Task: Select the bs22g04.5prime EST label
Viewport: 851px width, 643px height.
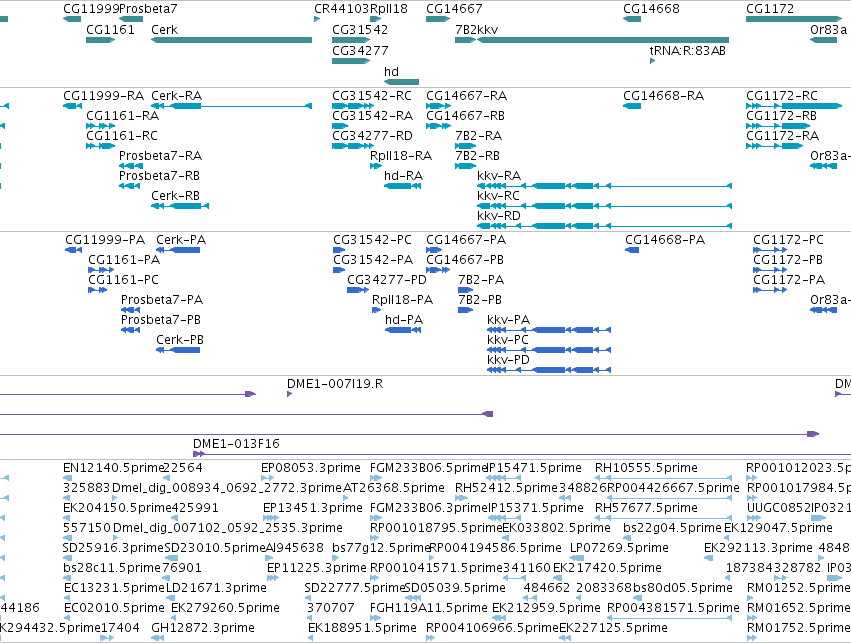Action: 672,528
